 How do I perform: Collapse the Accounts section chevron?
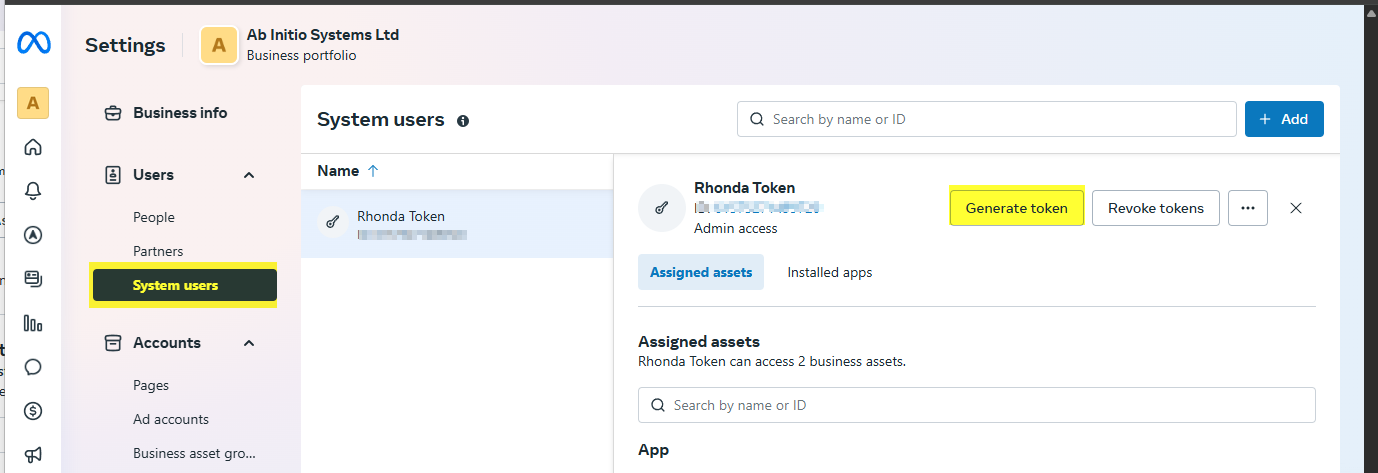249,343
